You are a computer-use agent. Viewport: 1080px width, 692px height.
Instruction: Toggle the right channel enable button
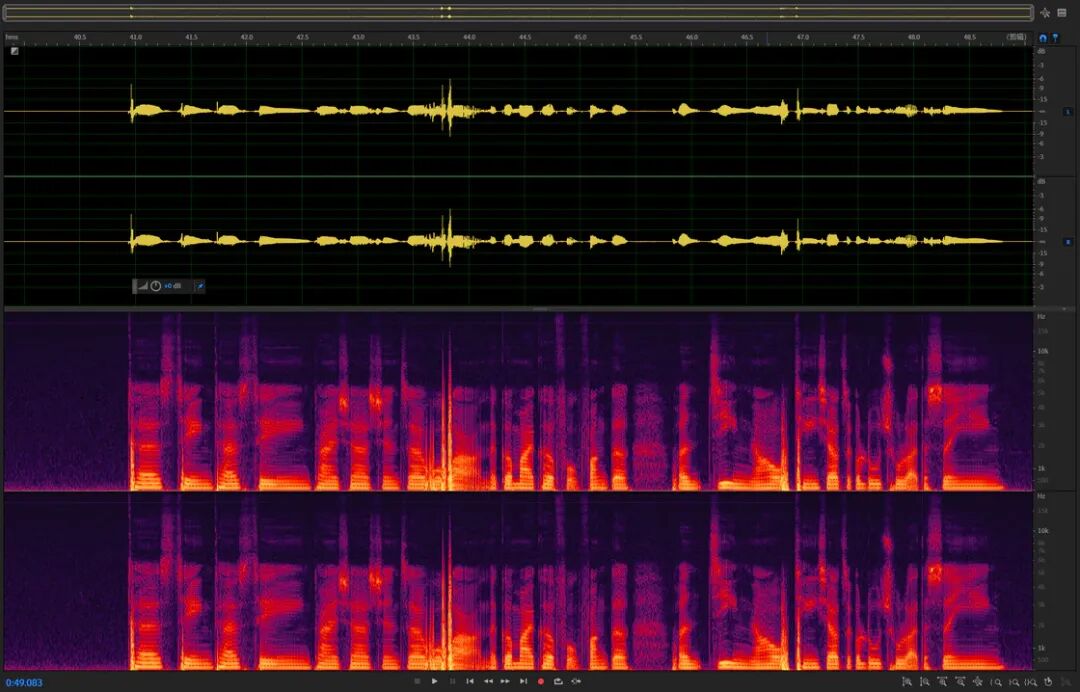click(x=1068, y=242)
